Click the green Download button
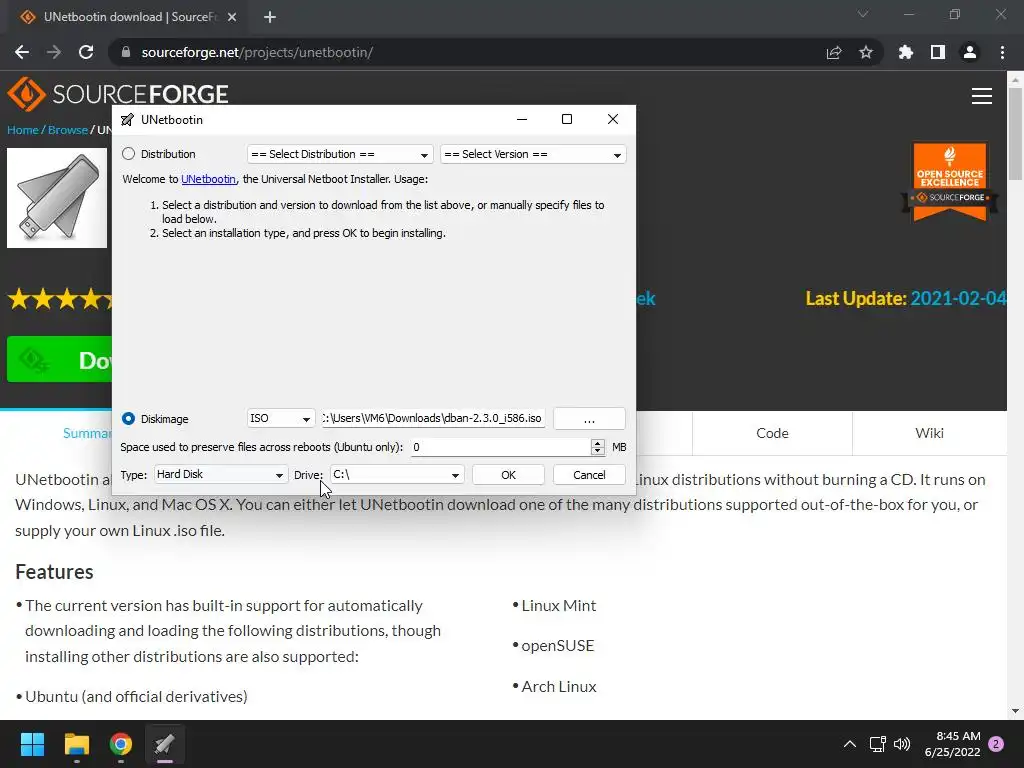This screenshot has height=768, width=1024. tap(59, 359)
